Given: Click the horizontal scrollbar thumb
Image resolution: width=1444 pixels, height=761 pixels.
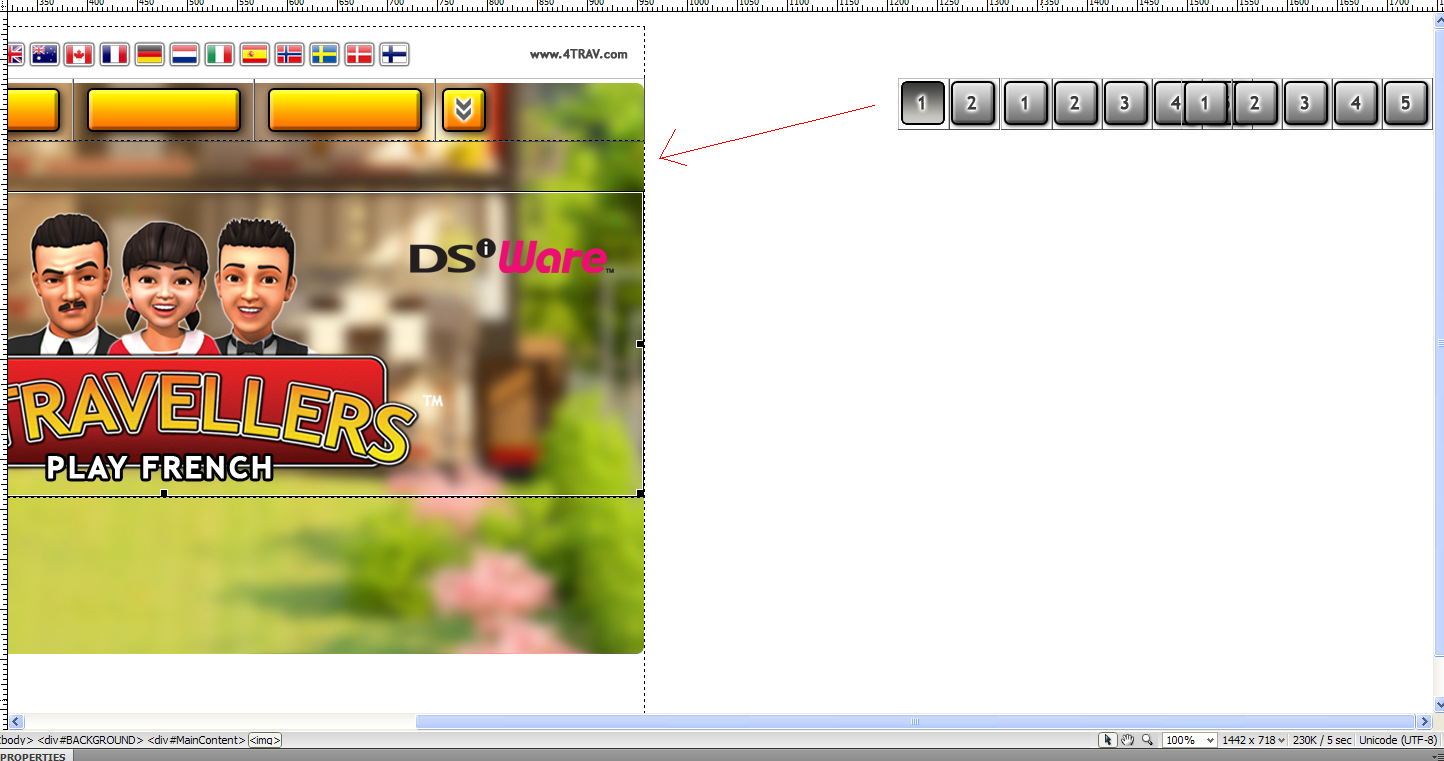Looking at the screenshot, I should [915, 721].
